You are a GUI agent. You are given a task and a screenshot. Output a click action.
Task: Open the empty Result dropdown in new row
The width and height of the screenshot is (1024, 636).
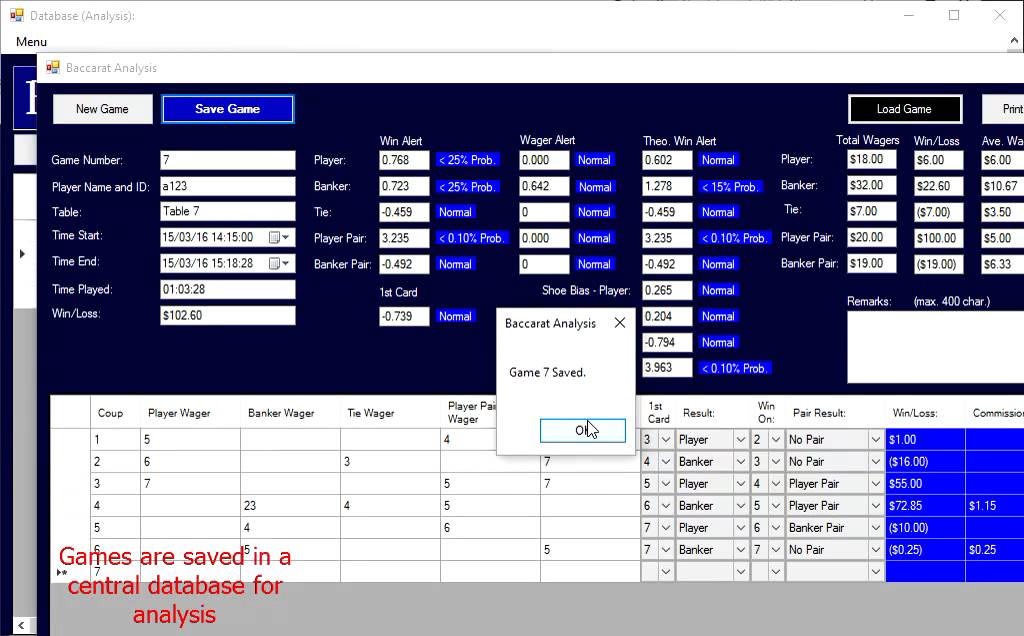pyautogui.click(x=741, y=572)
